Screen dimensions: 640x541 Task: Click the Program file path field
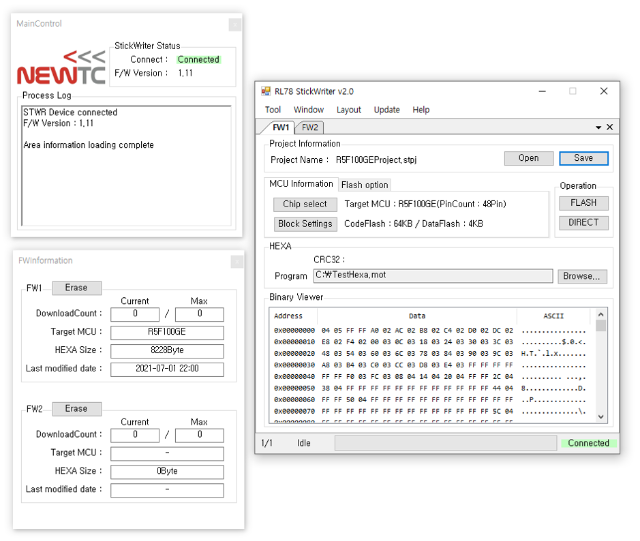click(x=432, y=276)
